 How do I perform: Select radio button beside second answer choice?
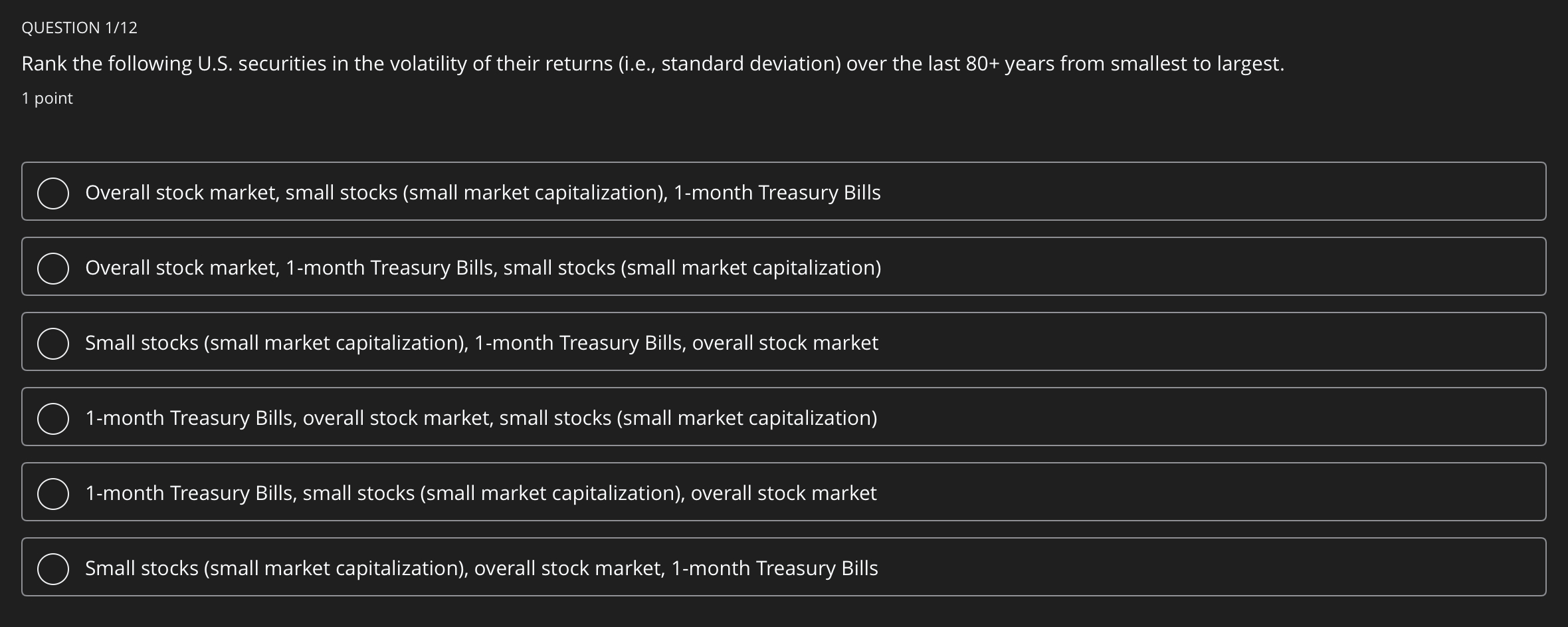[x=53, y=267]
